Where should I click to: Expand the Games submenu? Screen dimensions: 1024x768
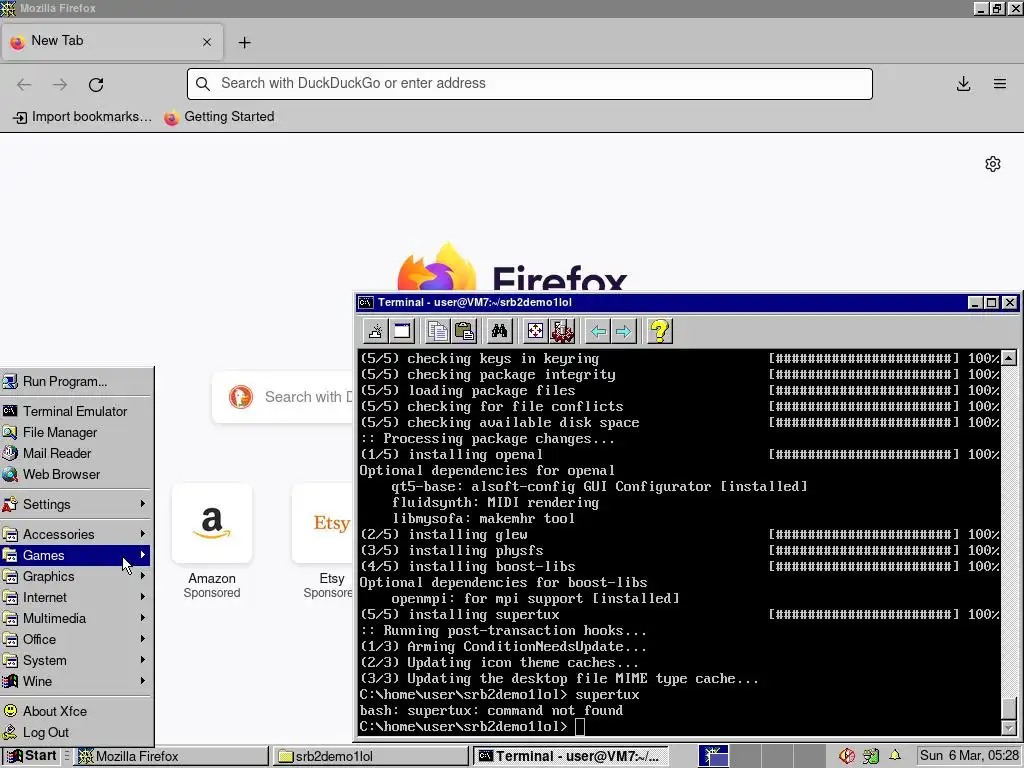tap(76, 555)
